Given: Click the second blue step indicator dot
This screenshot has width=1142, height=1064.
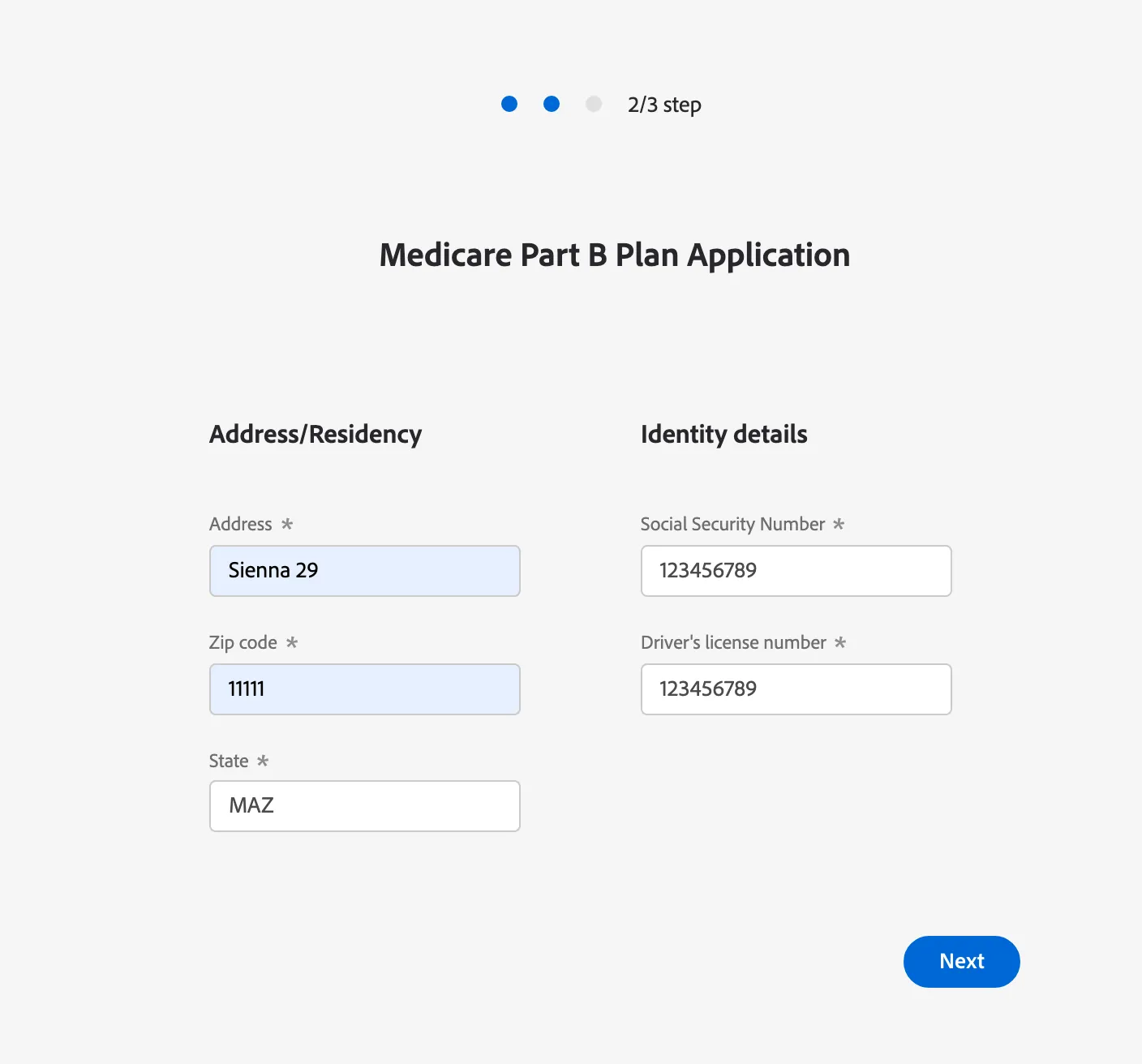Looking at the screenshot, I should (x=552, y=104).
